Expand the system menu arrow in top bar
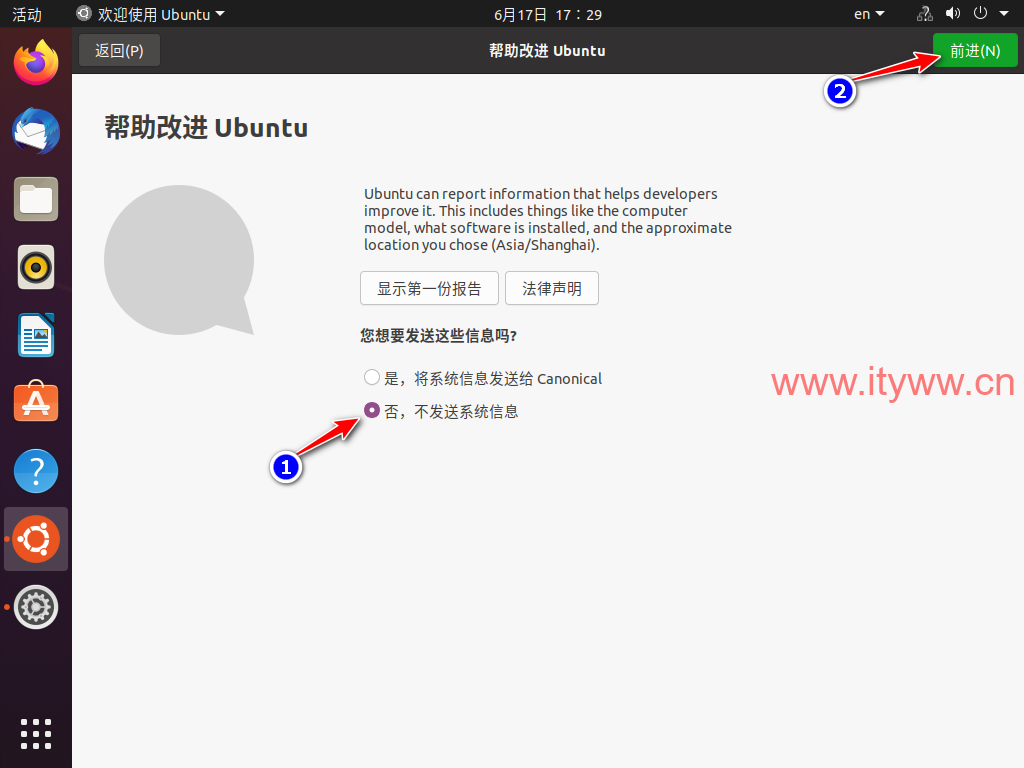 click(1004, 14)
